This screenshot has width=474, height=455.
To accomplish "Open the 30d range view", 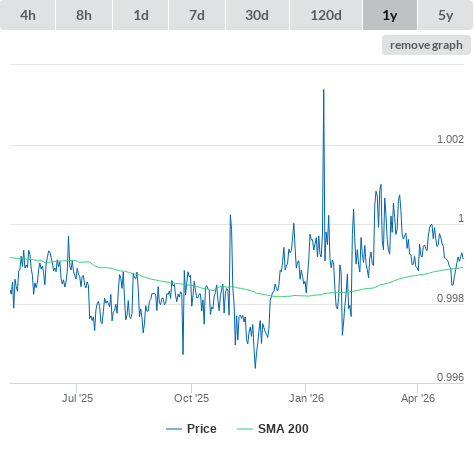I will pos(257,15).
